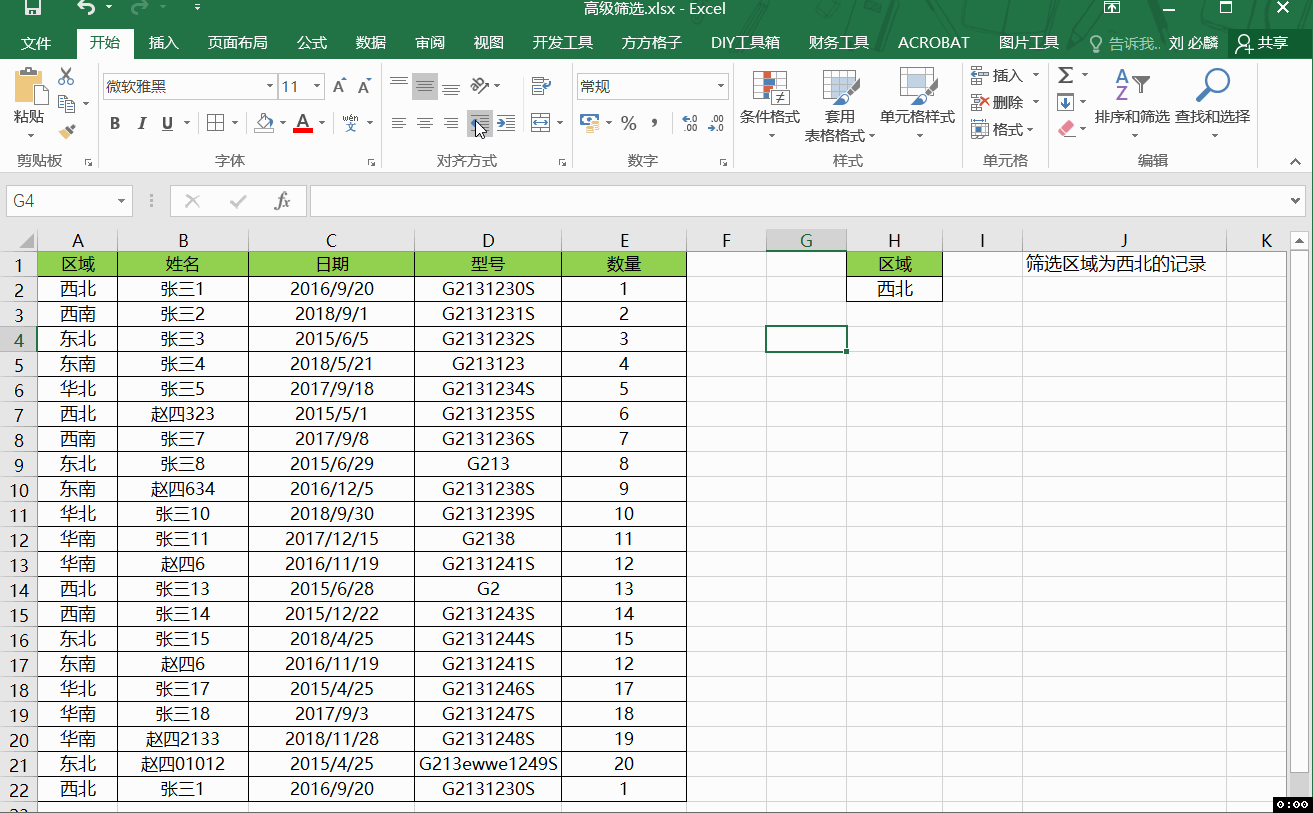The height and width of the screenshot is (813, 1313).
Task: Decrease the font size
Action: 364,87
